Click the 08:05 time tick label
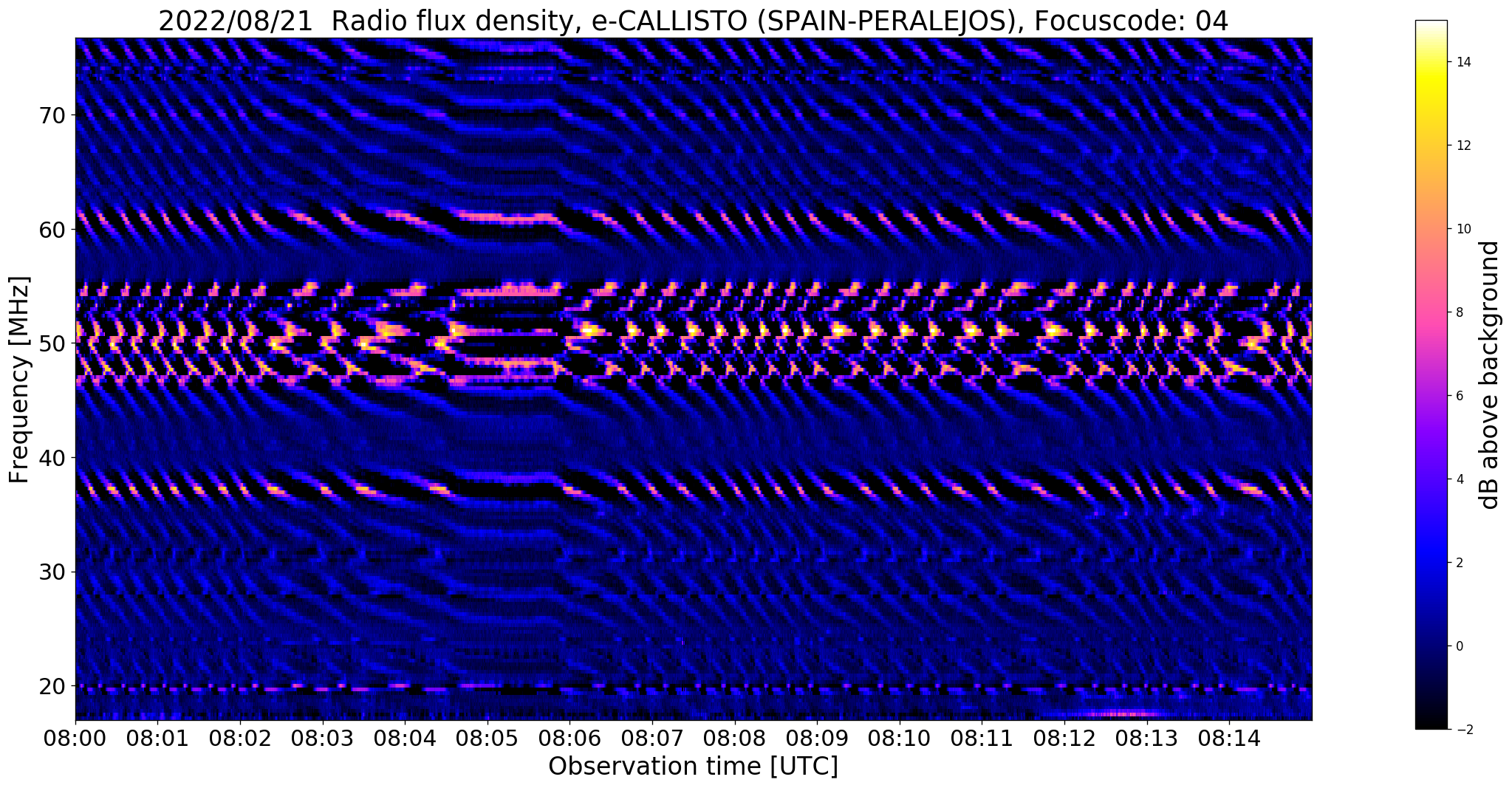The height and width of the screenshot is (788, 1512). click(487, 738)
